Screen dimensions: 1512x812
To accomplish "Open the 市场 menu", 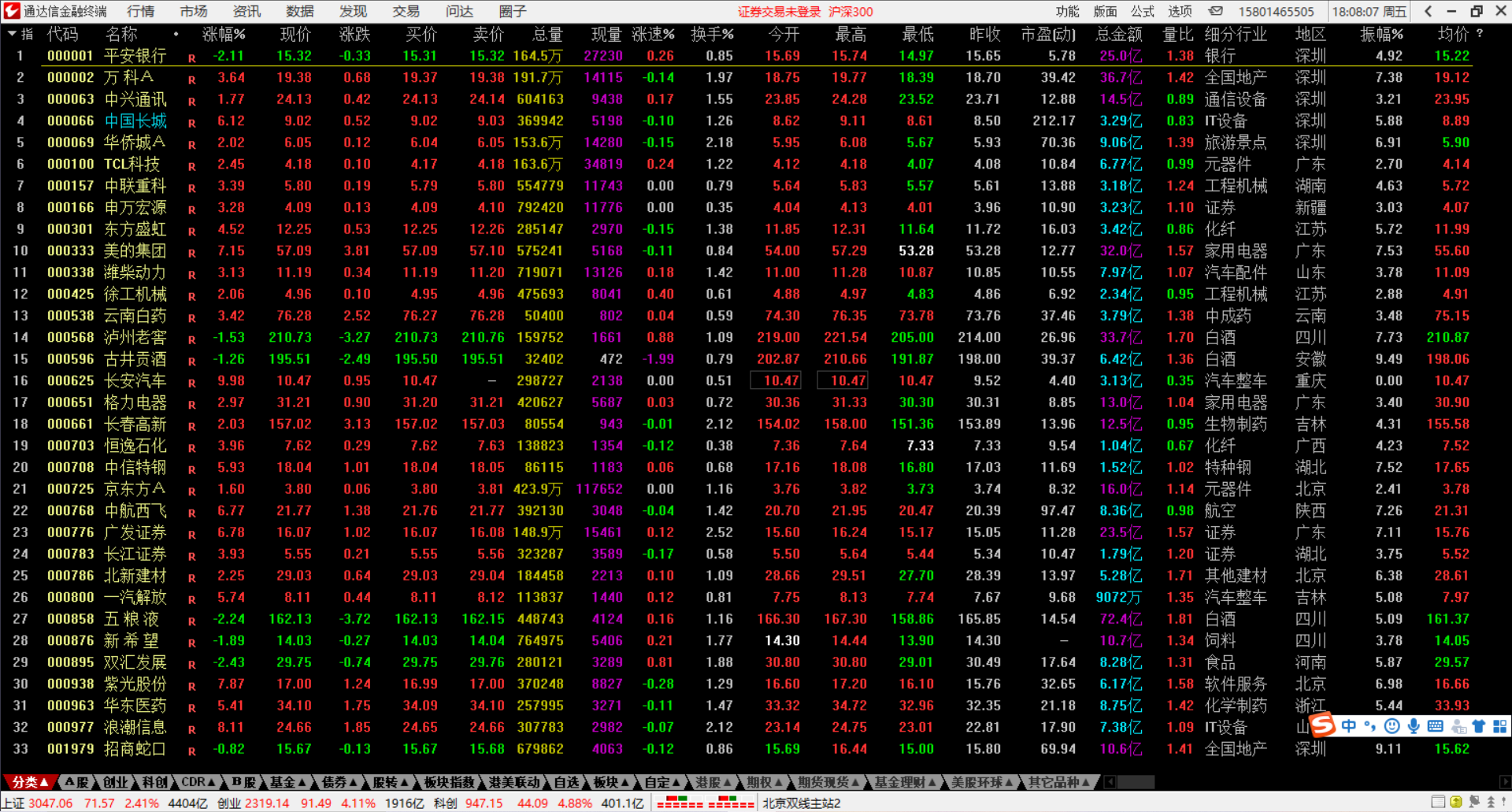I will pyautogui.click(x=194, y=11).
